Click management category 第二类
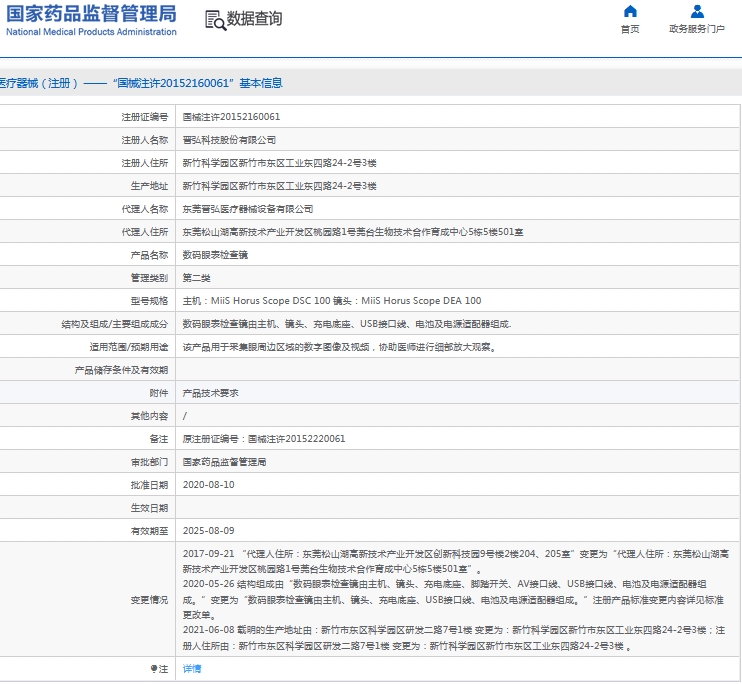This screenshot has width=742, height=684. pyautogui.click(x=196, y=278)
